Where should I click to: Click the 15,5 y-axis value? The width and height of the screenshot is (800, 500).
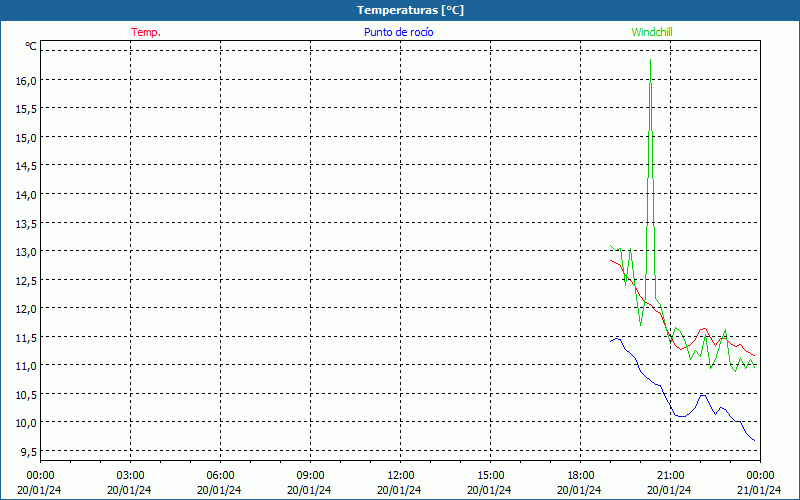[26, 109]
